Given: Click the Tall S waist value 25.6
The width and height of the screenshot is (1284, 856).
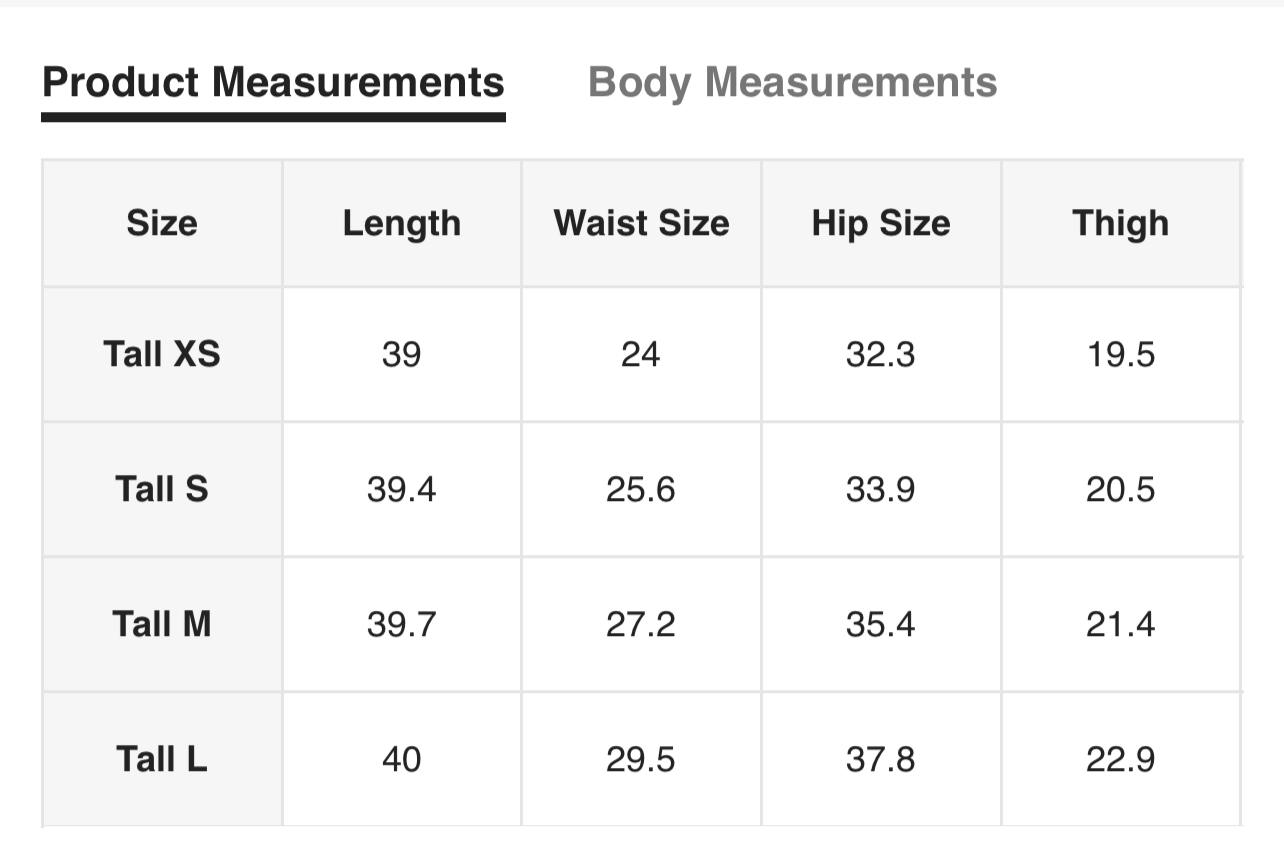Looking at the screenshot, I should pyautogui.click(x=641, y=489).
